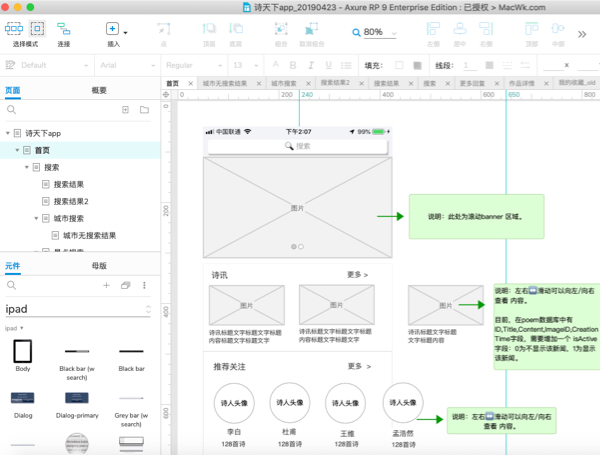Image resolution: width=600 pixels, height=455 pixels.
Task: Click the add library plus icon
Action: pyautogui.click(x=107, y=285)
